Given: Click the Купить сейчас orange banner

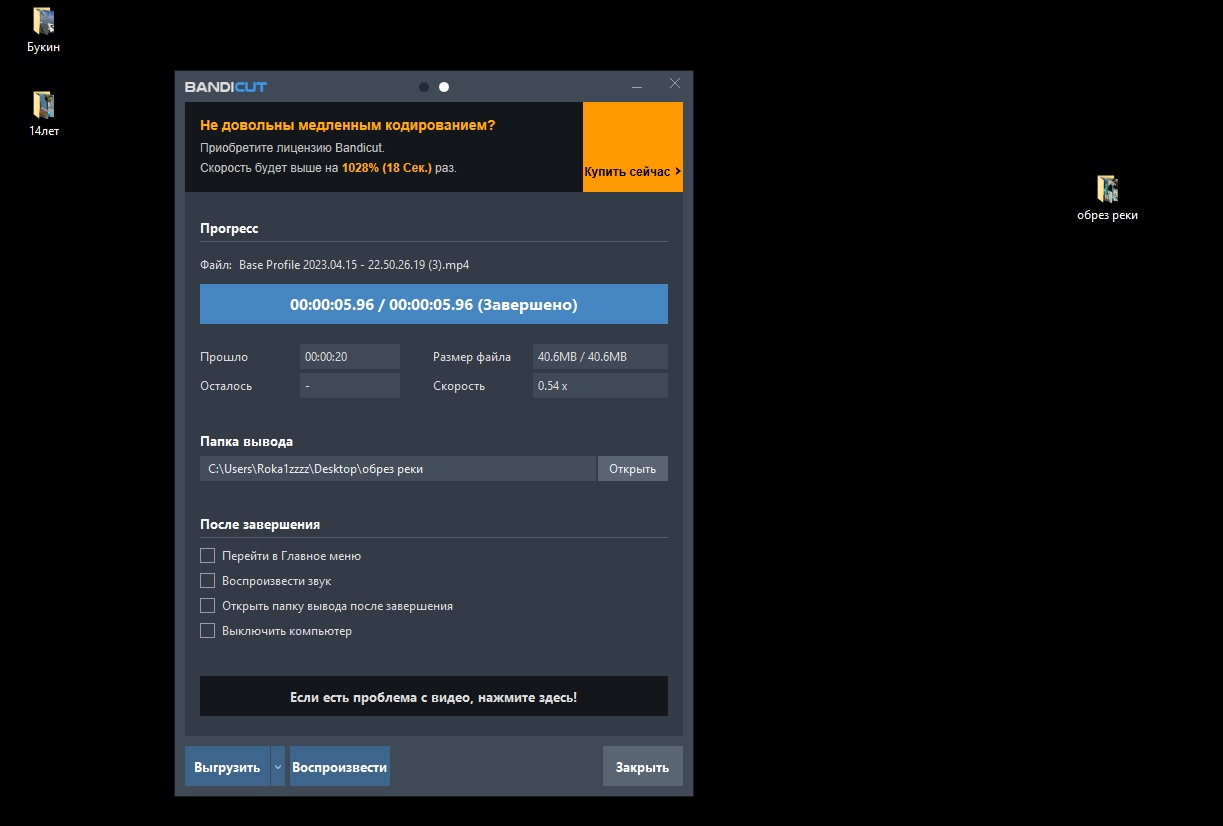Looking at the screenshot, I should pyautogui.click(x=632, y=147).
